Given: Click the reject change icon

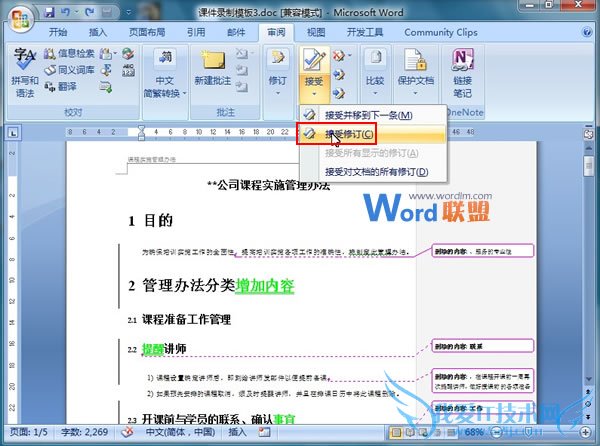Looking at the screenshot, I should (338, 55).
